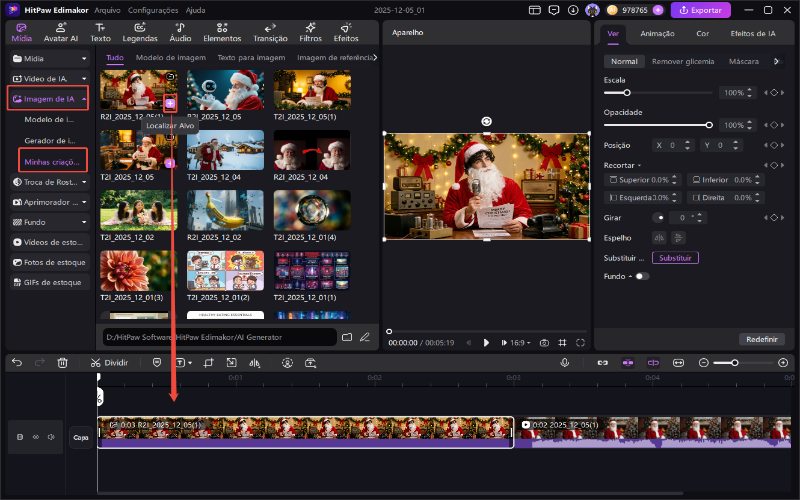
Task: Toggle the Fundo switch
Action: (x=641, y=276)
